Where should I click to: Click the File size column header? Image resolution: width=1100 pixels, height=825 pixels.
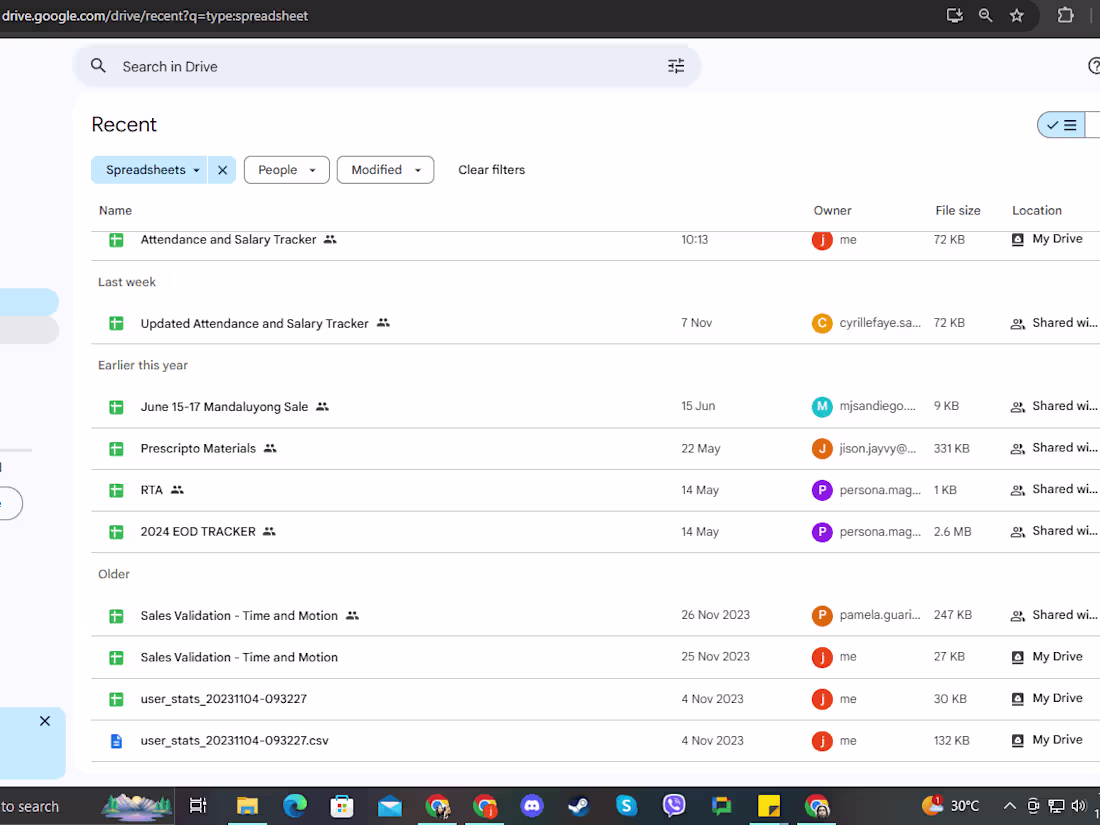tap(957, 211)
